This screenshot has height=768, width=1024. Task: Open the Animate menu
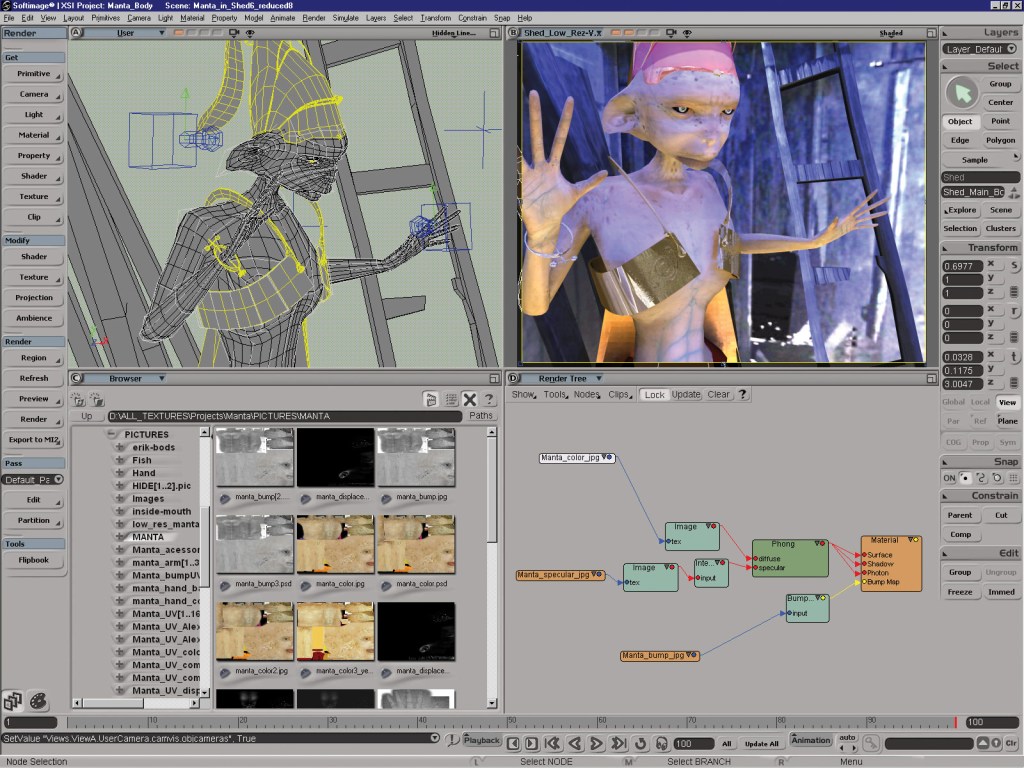(284, 18)
